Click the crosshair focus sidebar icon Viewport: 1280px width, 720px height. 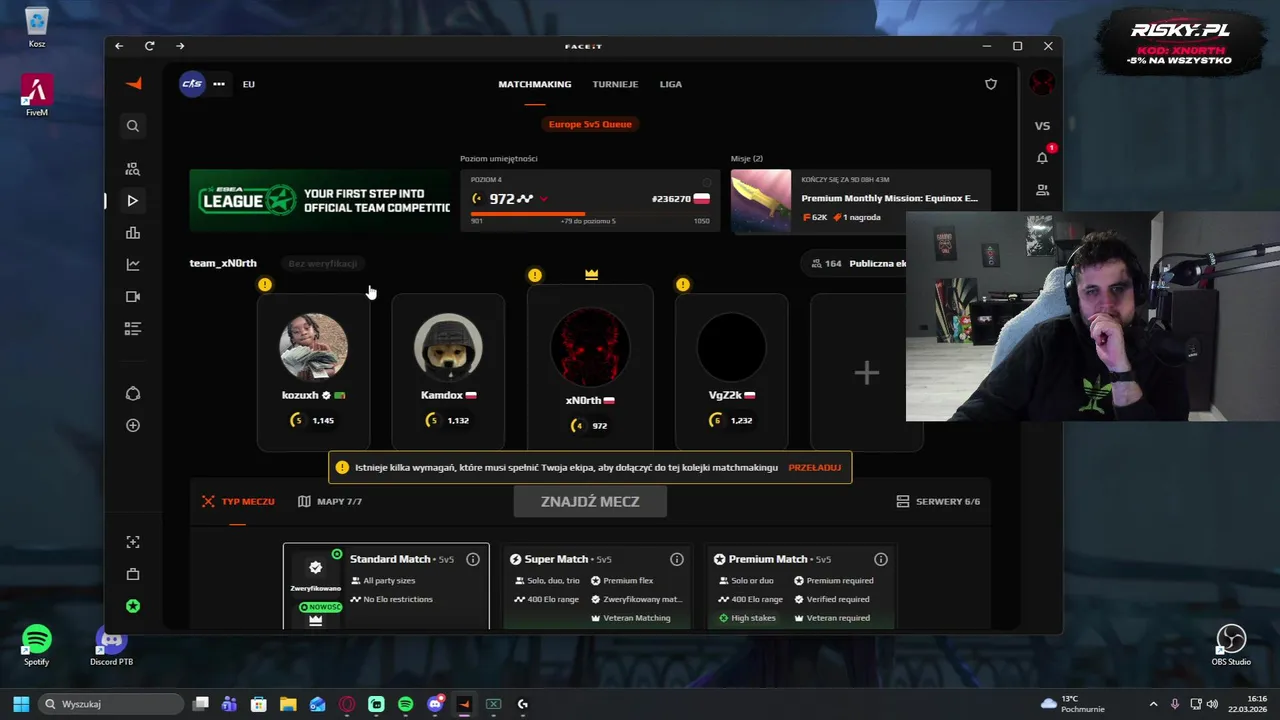(x=133, y=542)
